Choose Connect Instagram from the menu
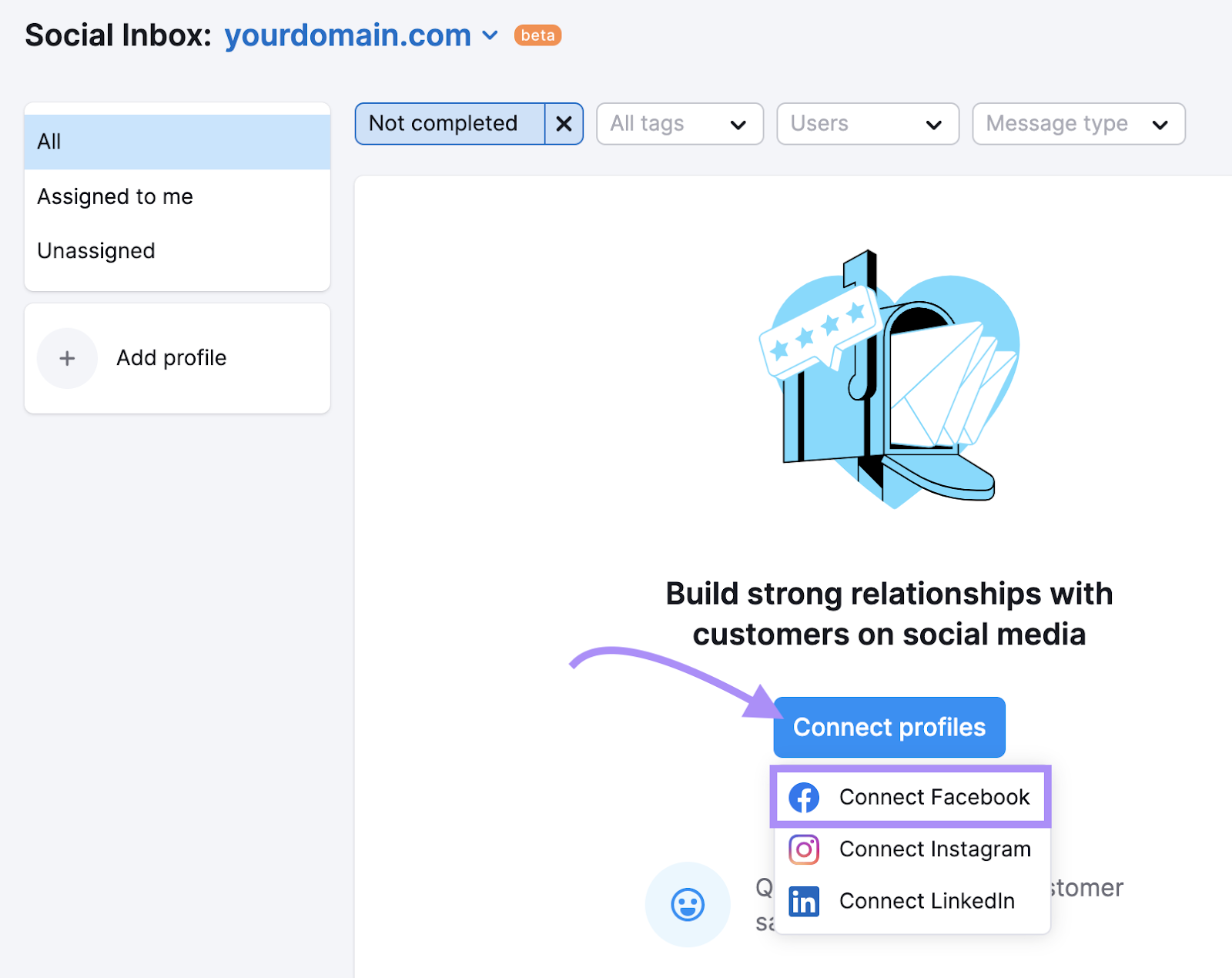Screen dimensions: 1232x978 click(934, 849)
